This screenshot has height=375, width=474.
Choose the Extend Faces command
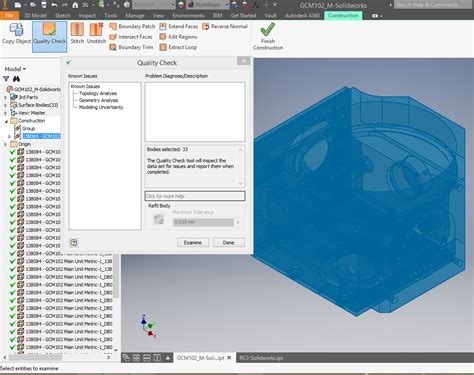[x=179, y=26]
